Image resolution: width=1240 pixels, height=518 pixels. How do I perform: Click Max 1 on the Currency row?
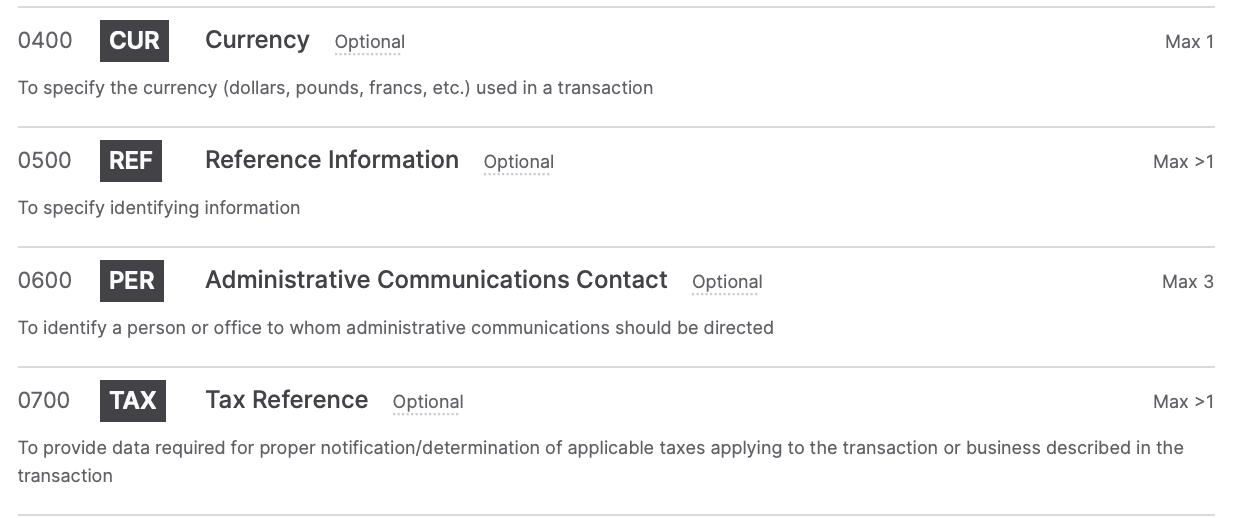[1189, 42]
